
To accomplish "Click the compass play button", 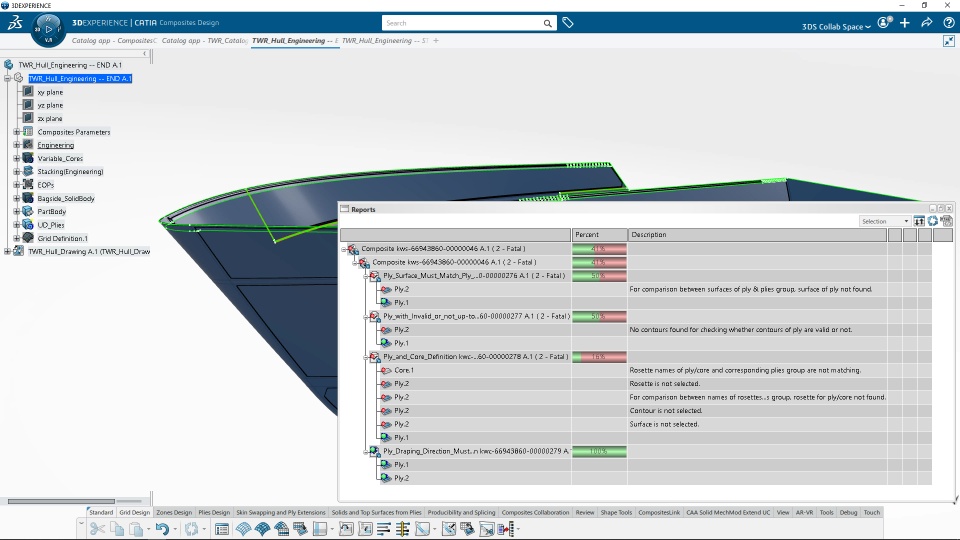I will pos(48,29).
